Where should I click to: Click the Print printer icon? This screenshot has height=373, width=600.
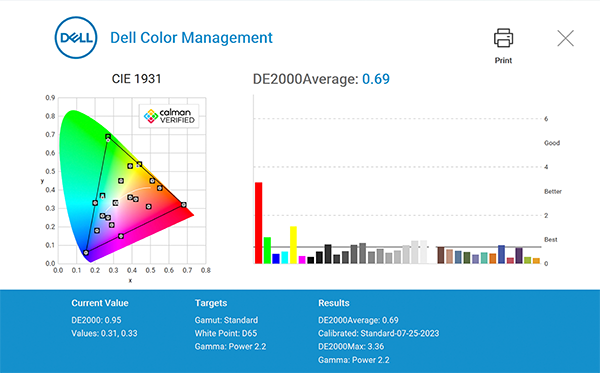(503, 38)
